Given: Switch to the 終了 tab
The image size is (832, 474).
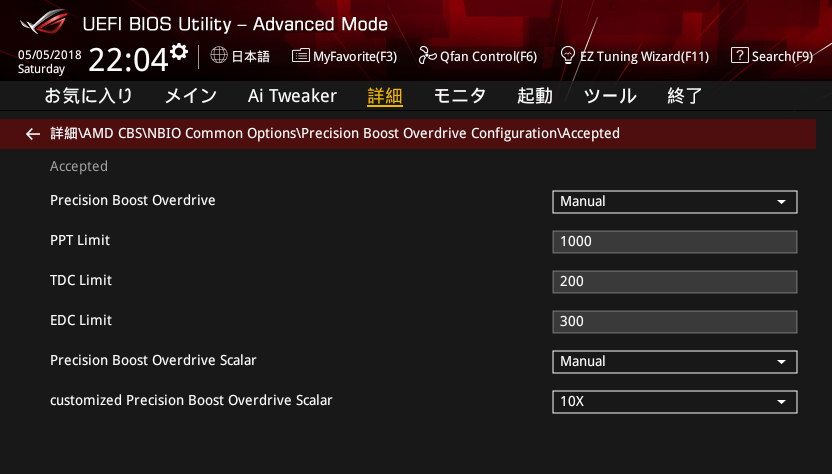Looking at the screenshot, I should [684, 96].
